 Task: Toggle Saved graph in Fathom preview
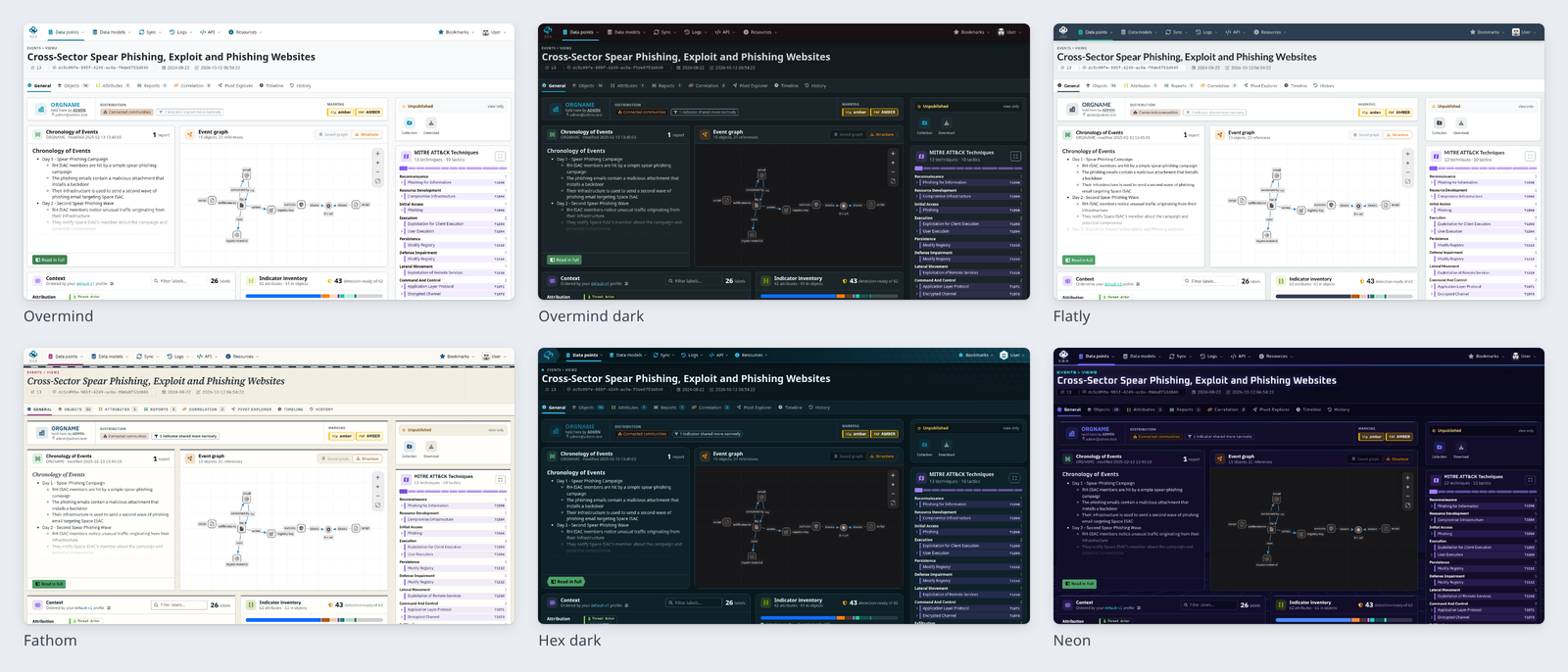(x=336, y=458)
